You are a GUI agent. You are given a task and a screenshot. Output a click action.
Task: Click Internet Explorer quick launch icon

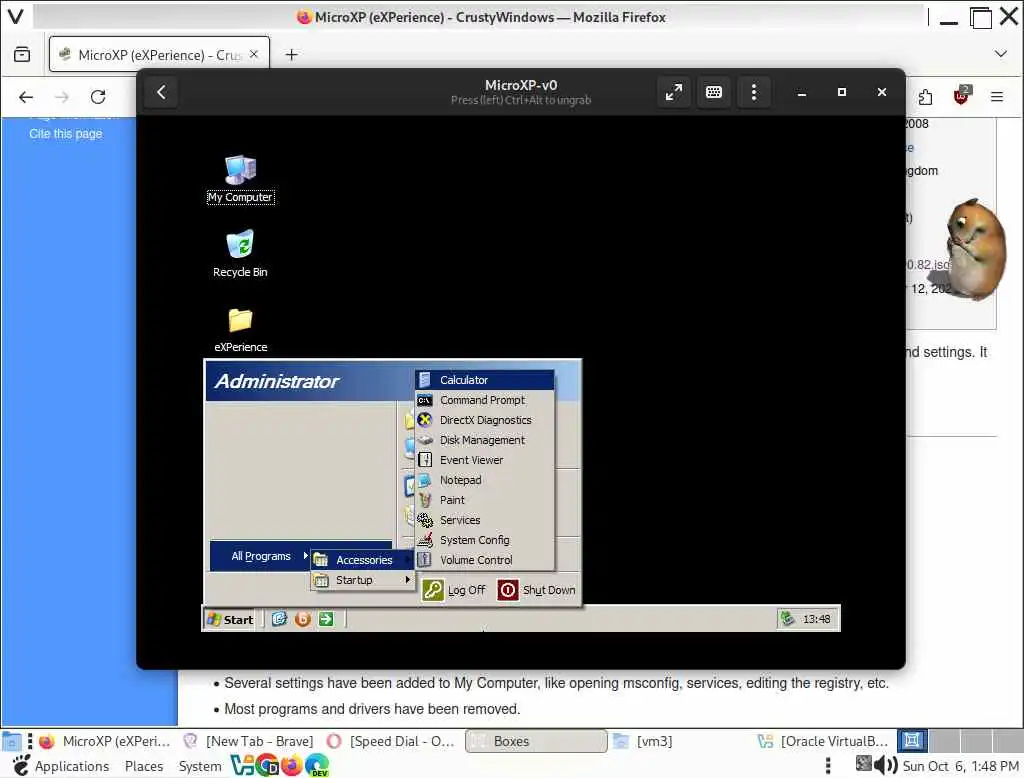coord(280,619)
